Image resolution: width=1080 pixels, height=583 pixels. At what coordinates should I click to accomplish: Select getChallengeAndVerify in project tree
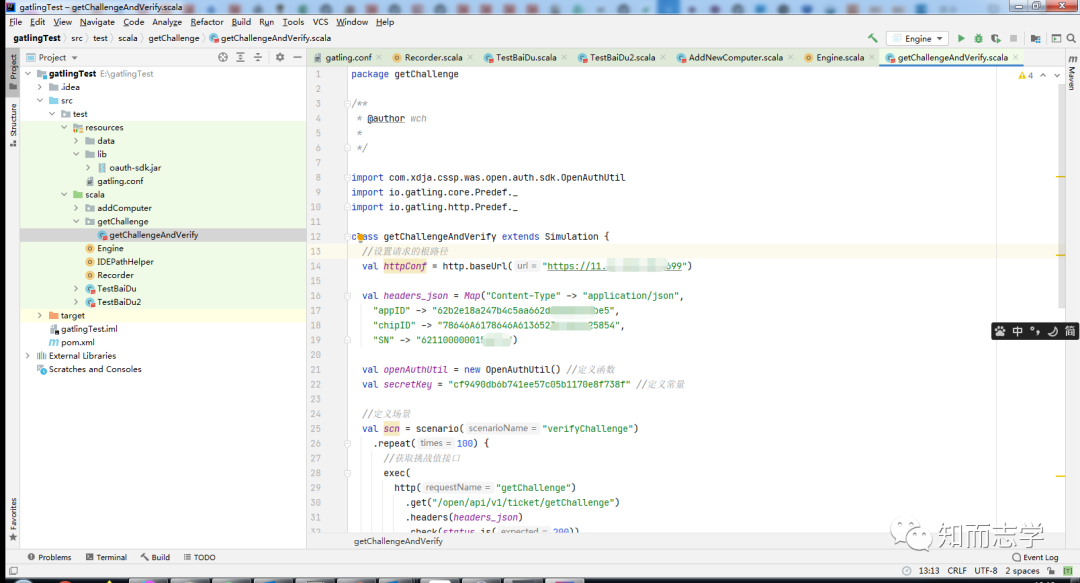pos(154,235)
